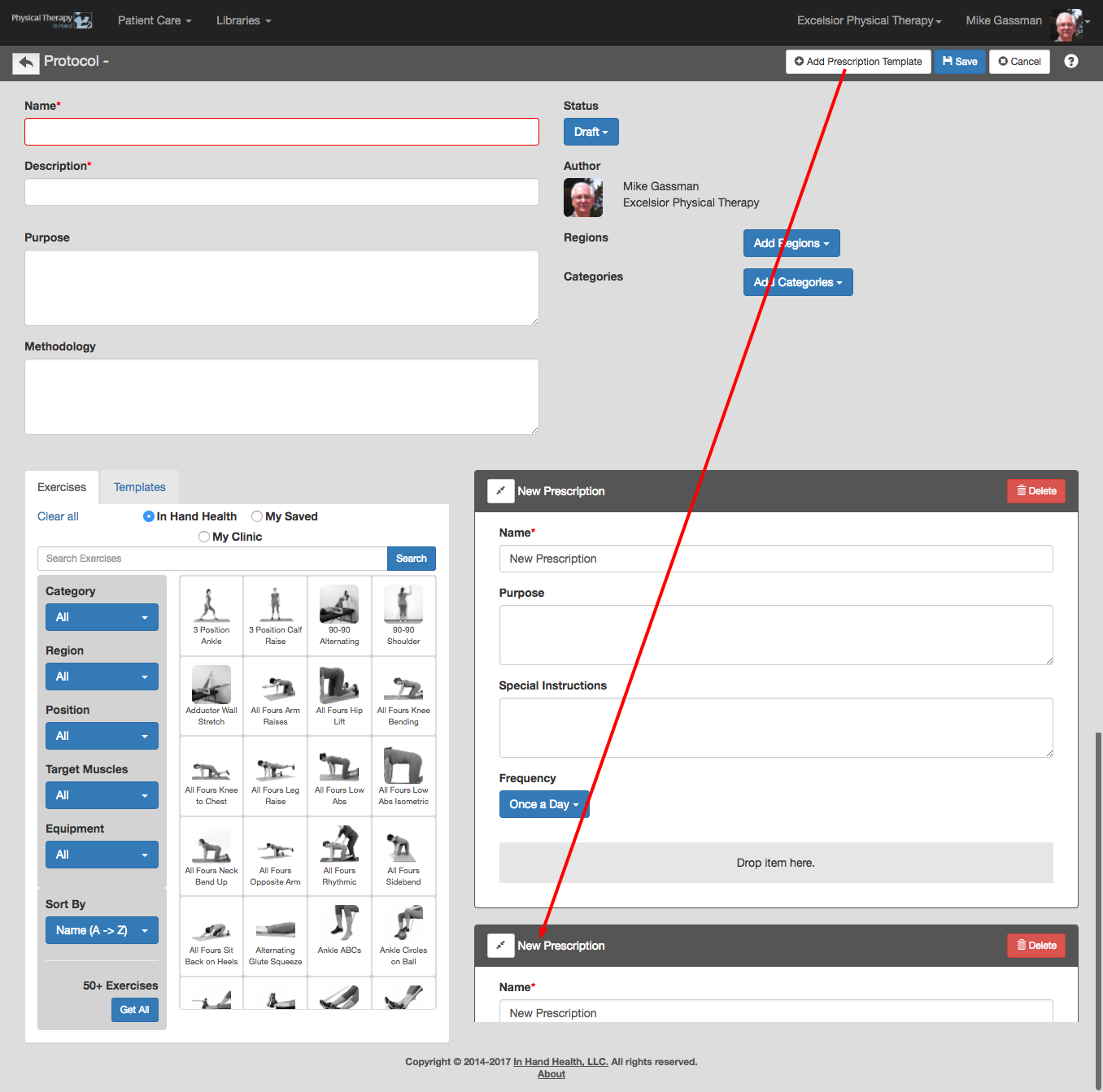Image resolution: width=1103 pixels, height=1092 pixels.
Task: Choose All Fours Knee to Chest exercise
Action: [211, 777]
